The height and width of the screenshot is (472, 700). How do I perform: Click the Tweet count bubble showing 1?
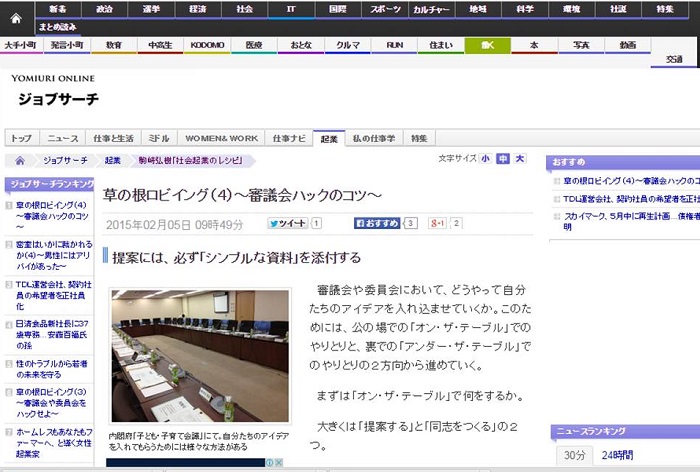point(316,223)
